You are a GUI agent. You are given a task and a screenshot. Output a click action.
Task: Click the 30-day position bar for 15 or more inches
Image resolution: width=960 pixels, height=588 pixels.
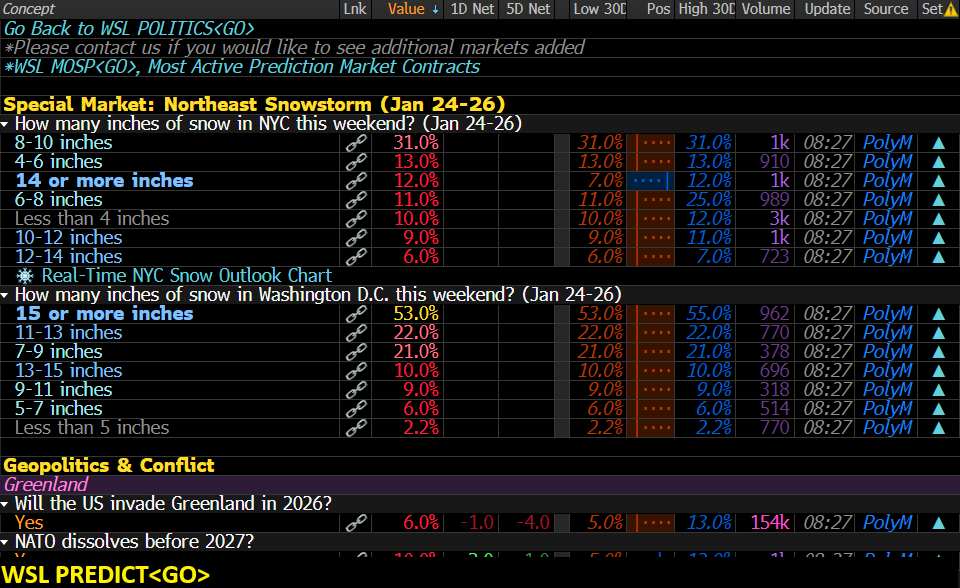point(650,314)
